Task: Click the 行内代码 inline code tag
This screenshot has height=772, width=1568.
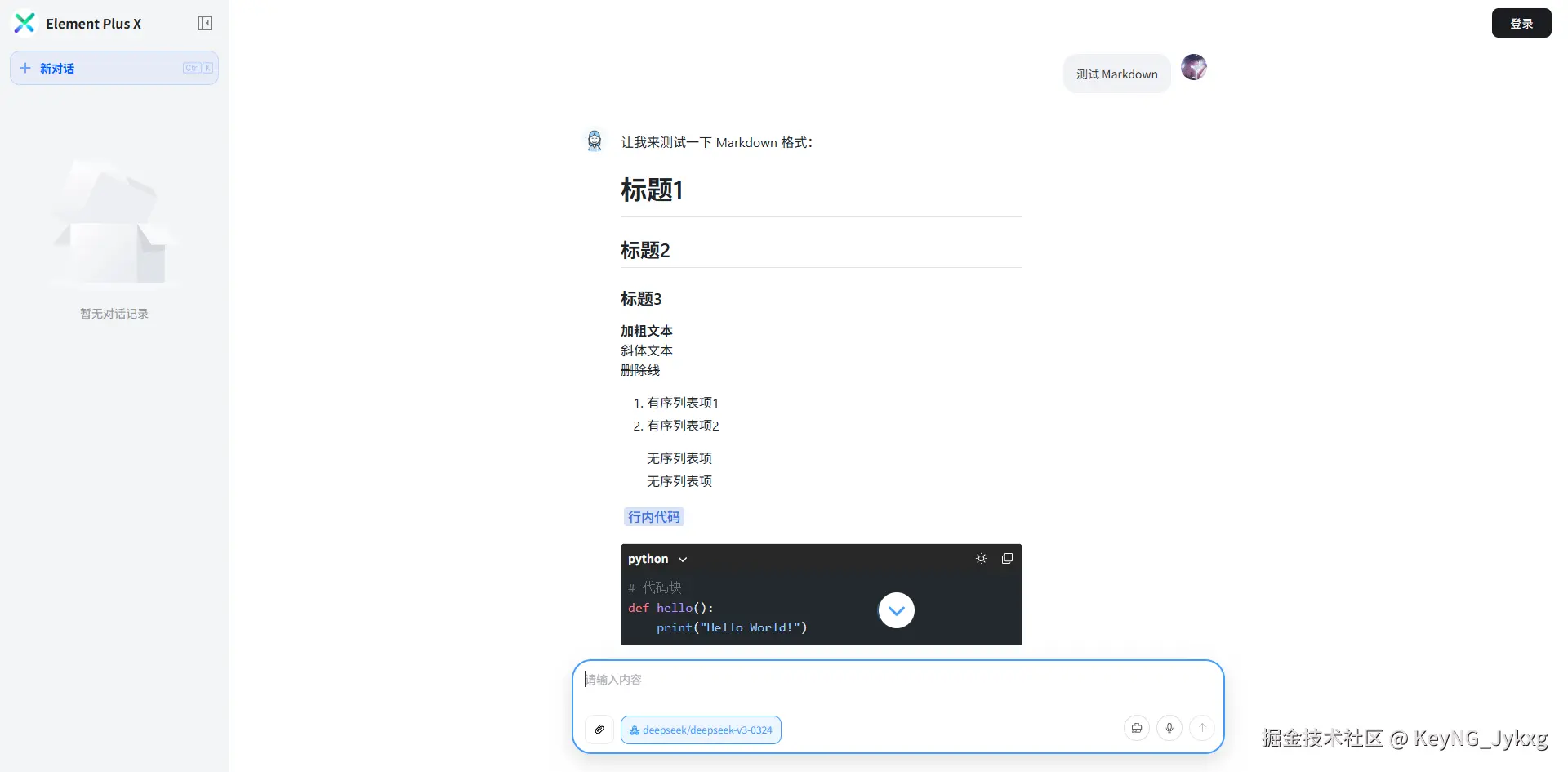Action: (653, 517)
